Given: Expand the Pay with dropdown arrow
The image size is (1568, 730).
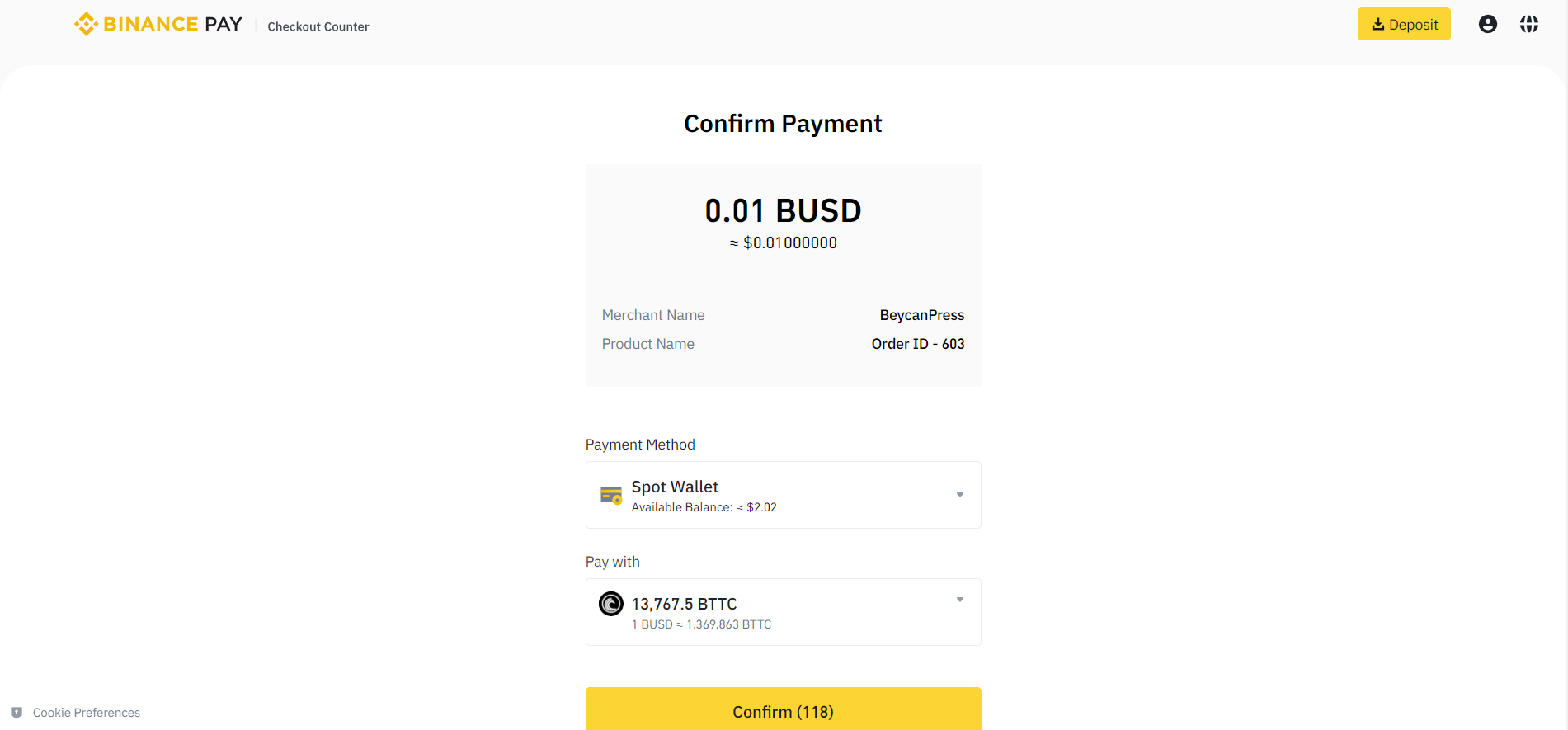Looking at the screenshot, I should (x=959, y=600).
